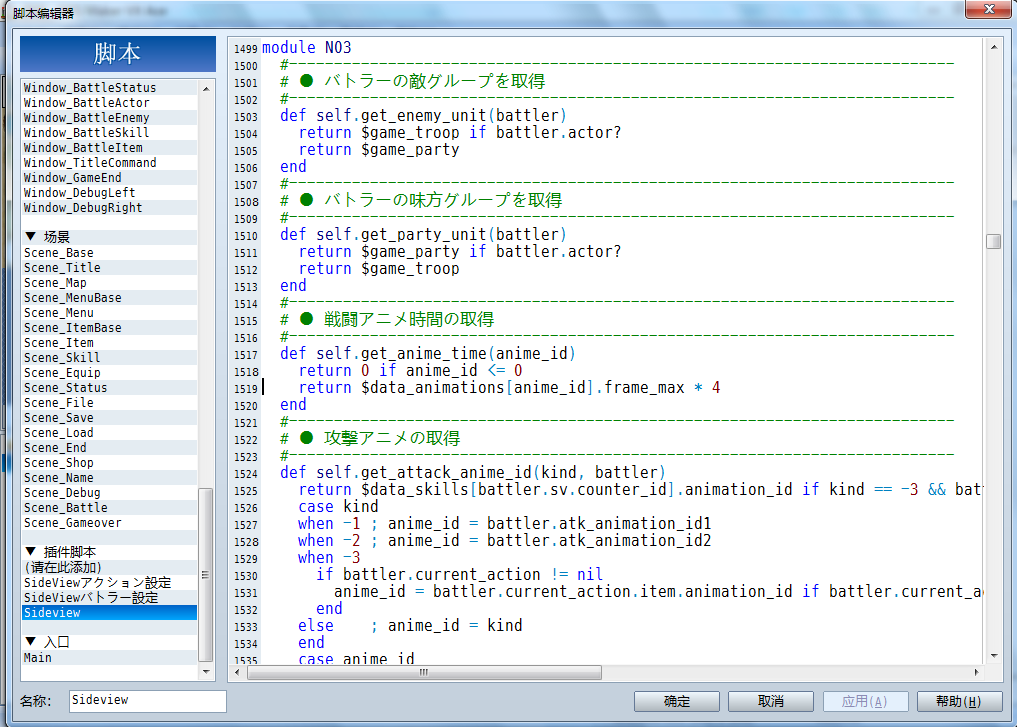Image resolution: width=1017 pixels, height=727 pixels.
Task: Click horizontal scroll right arrow in editor
Action: (x=977, y=673)
